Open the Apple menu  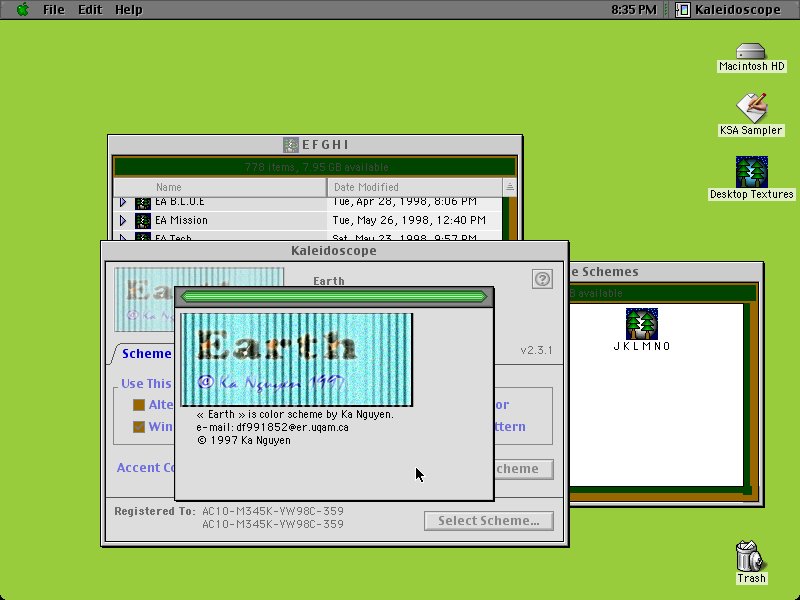[22, 10]
